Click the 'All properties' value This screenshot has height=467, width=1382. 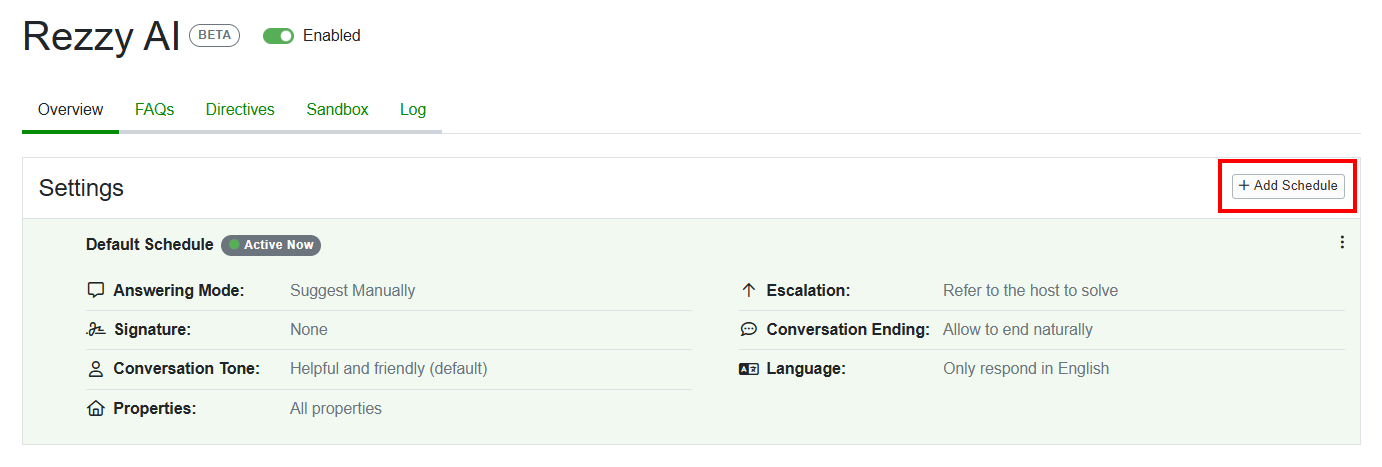(x=336, y=409)
